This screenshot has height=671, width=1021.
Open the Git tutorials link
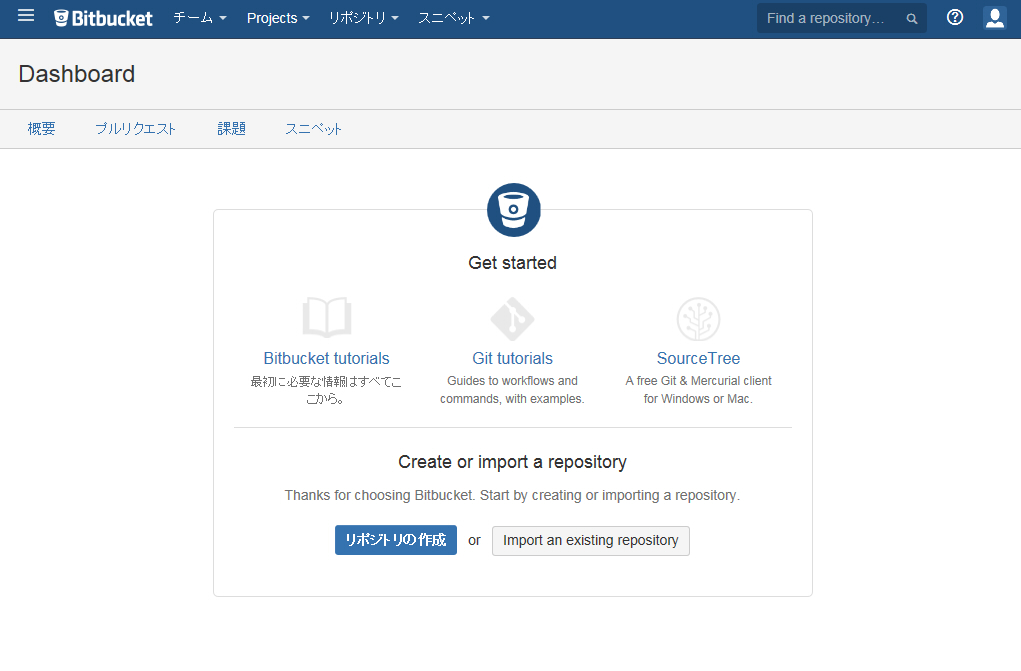[512, 358]
